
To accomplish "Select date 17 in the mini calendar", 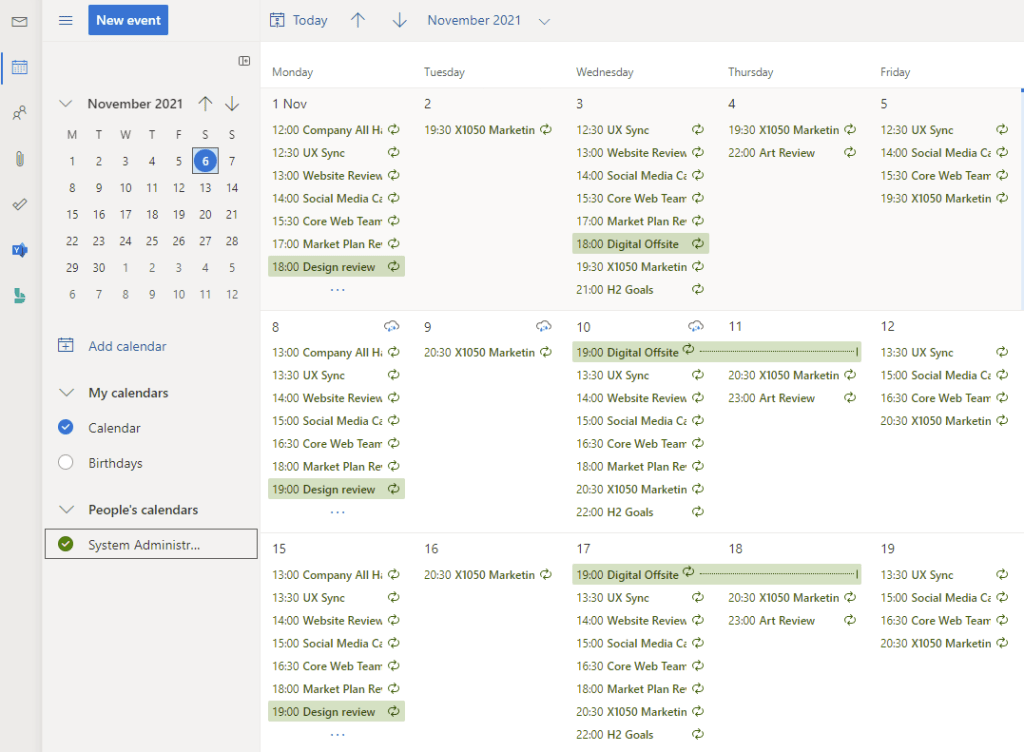I will (125, 214).
